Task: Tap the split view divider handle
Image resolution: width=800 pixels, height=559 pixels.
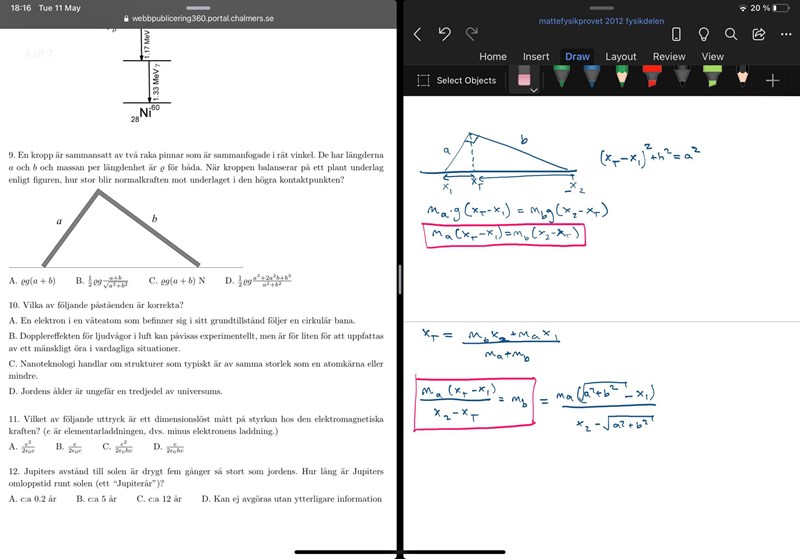Action: (x=400, y=279)
